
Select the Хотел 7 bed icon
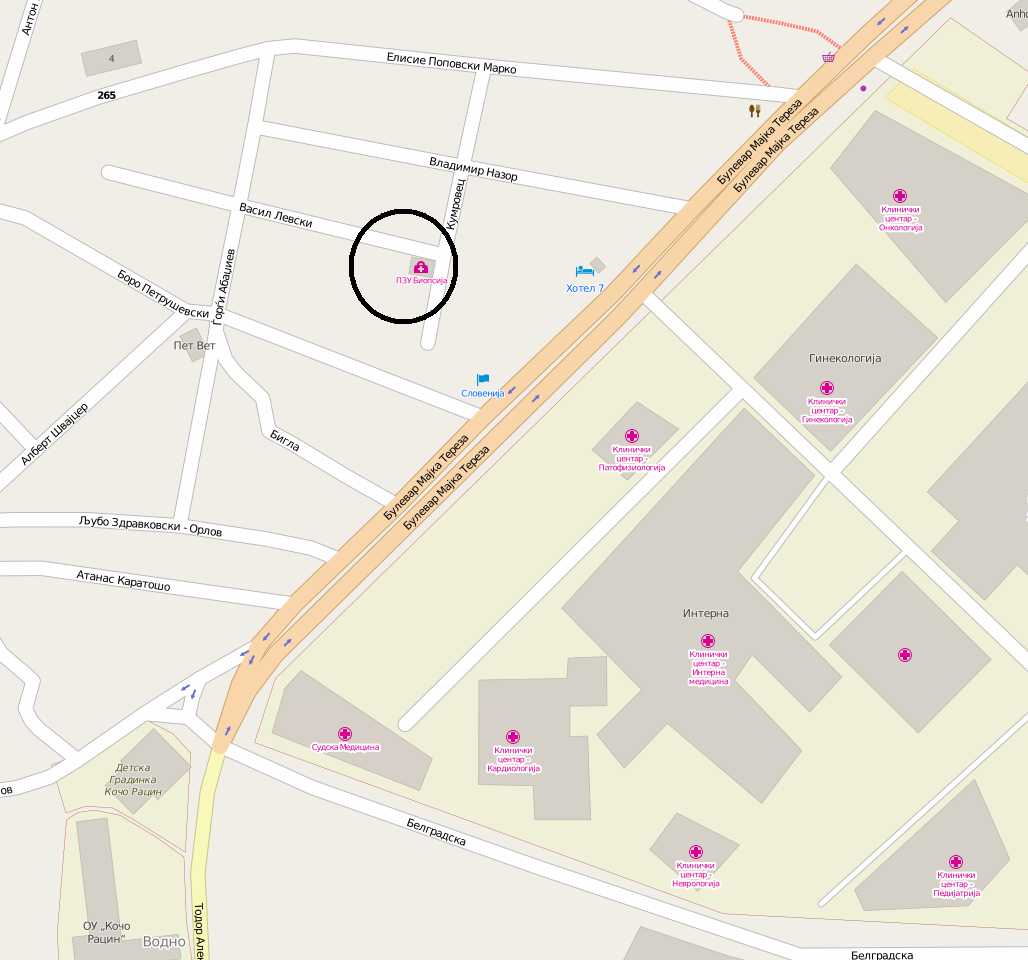click(x=583, y=271)
